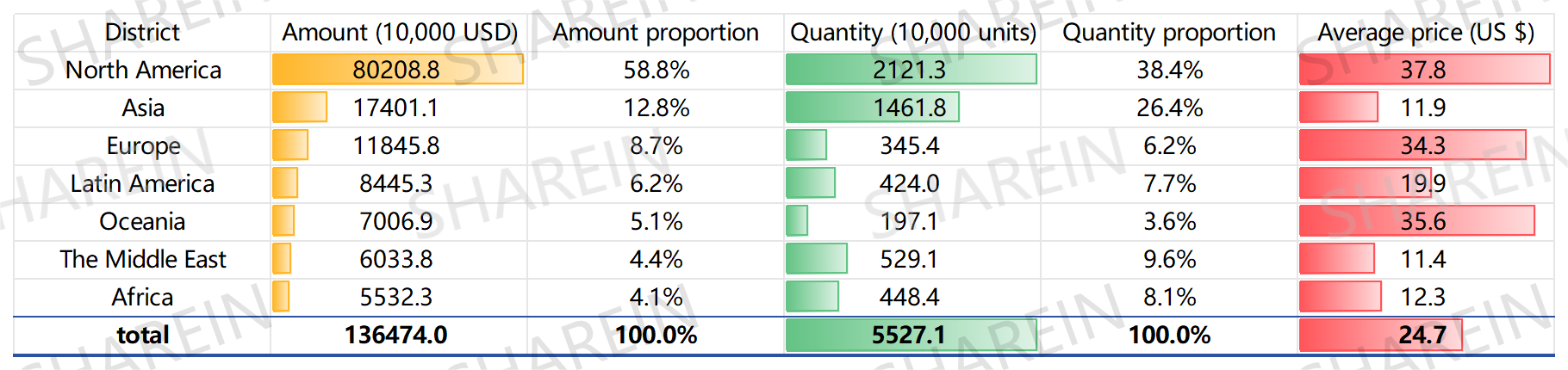Screen dimensions: 1568x370
Task: Select the total amount 136474.0 cell
Action: click(x=396, y=336)
